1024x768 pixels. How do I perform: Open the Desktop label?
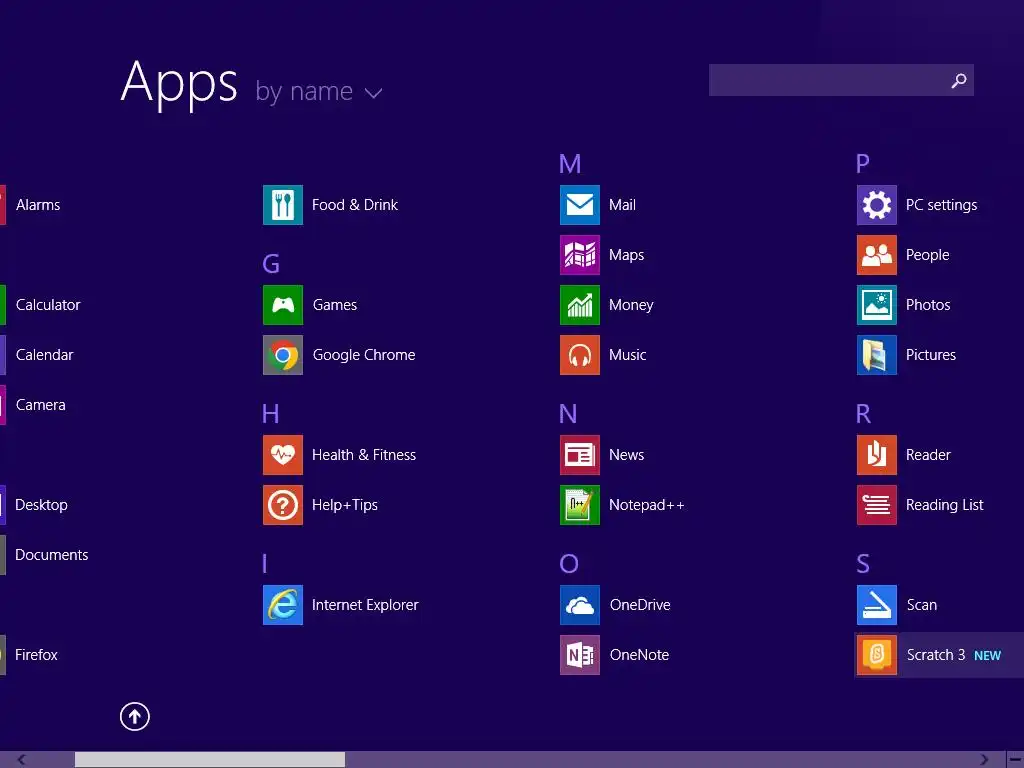[41, 505]
